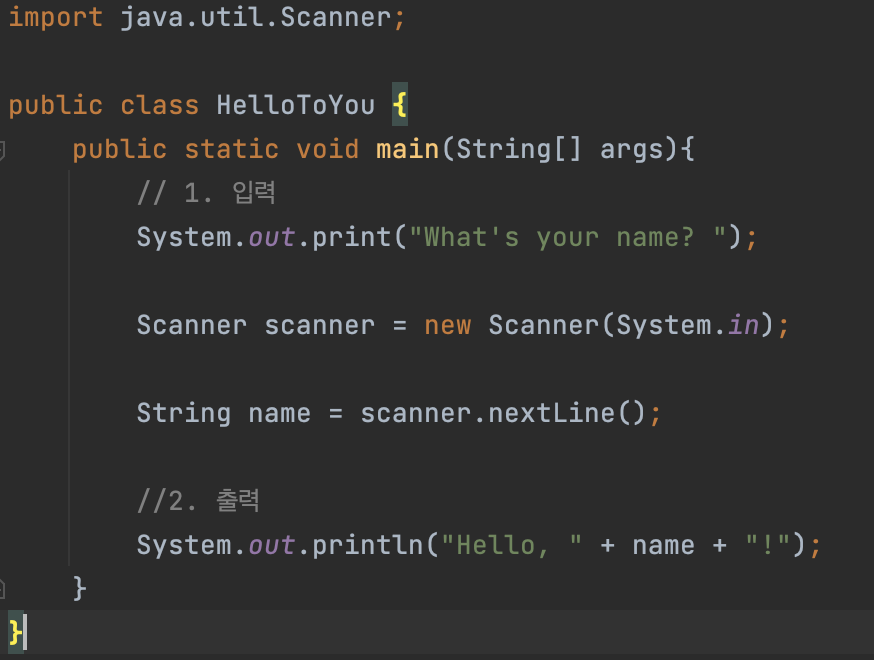Click highlighted opening brace after HelloToYou
The width and height of the screenshot is (874, 660).
[400, 104]
